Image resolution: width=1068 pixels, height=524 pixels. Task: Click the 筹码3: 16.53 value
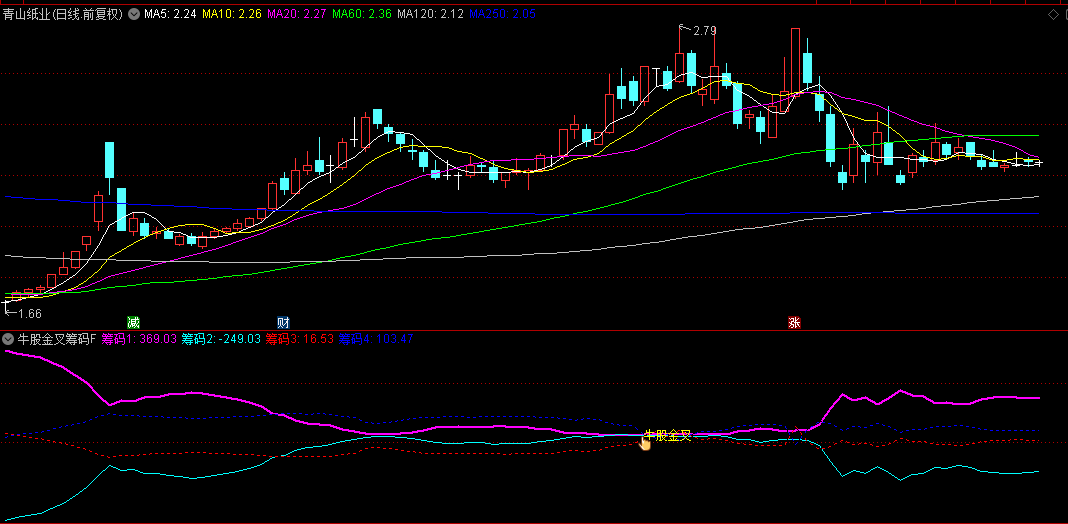coord(300,339)
